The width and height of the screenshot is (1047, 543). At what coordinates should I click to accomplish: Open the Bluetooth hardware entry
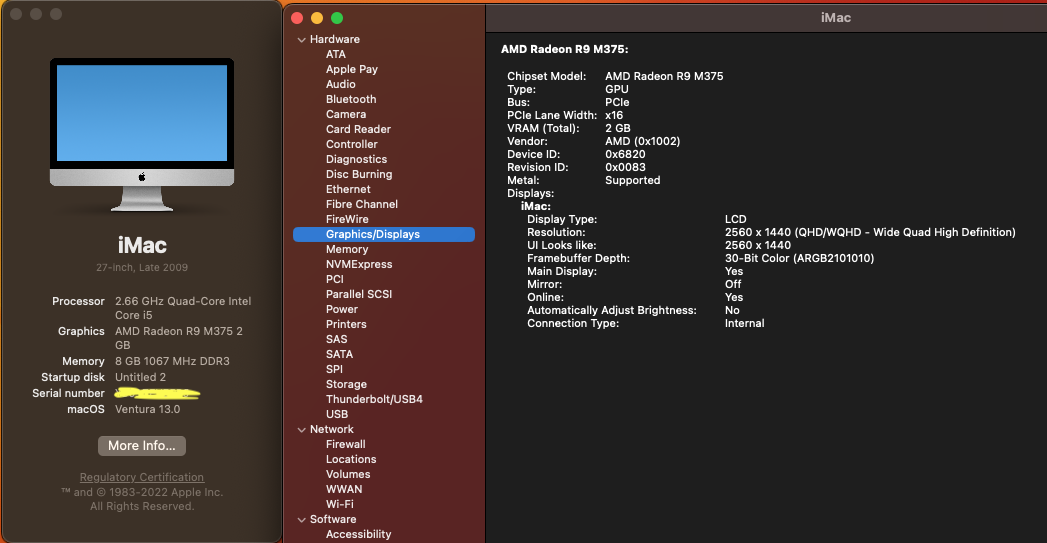(351, 100)
